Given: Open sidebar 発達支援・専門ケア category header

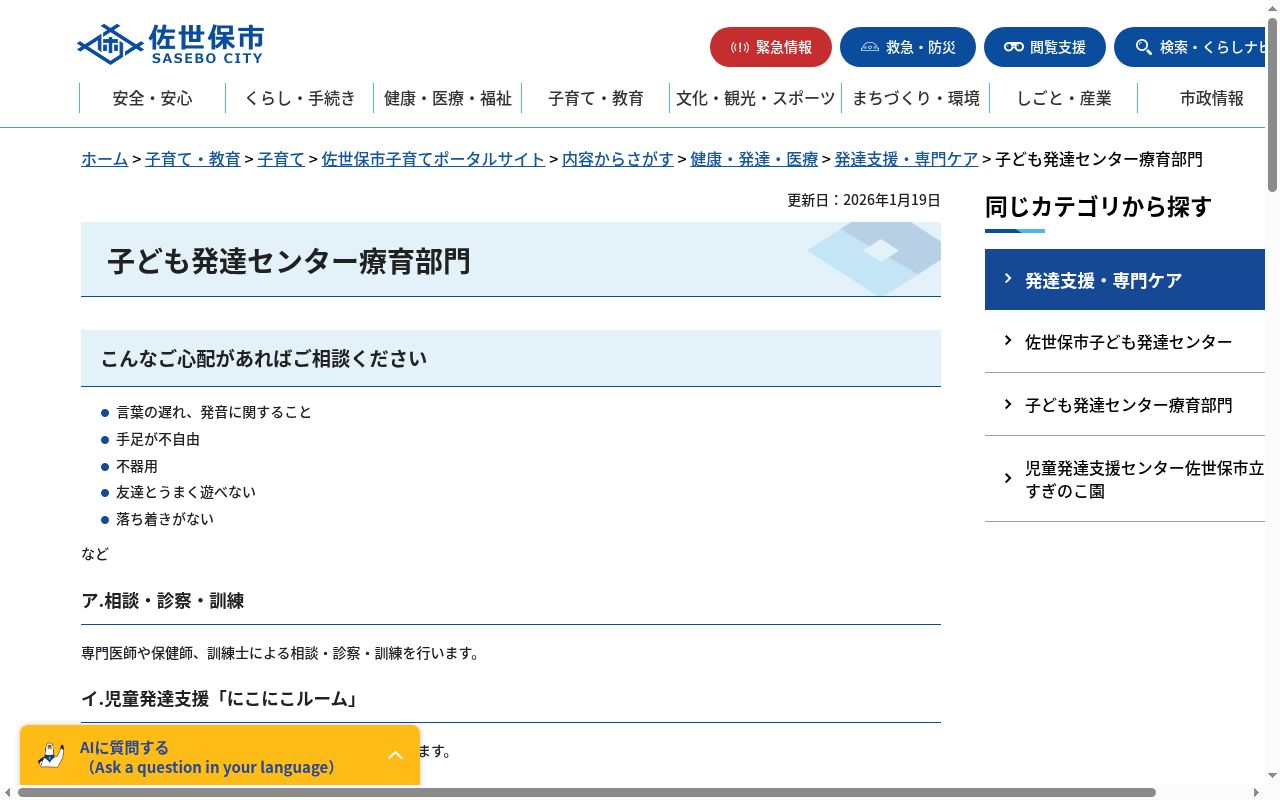Looking at the screenshot, I should click(x=1125, y=280).
